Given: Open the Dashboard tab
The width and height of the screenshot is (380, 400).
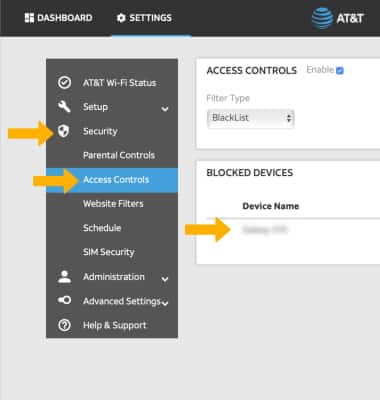Looking at the screenshot, I should (58, 18).
